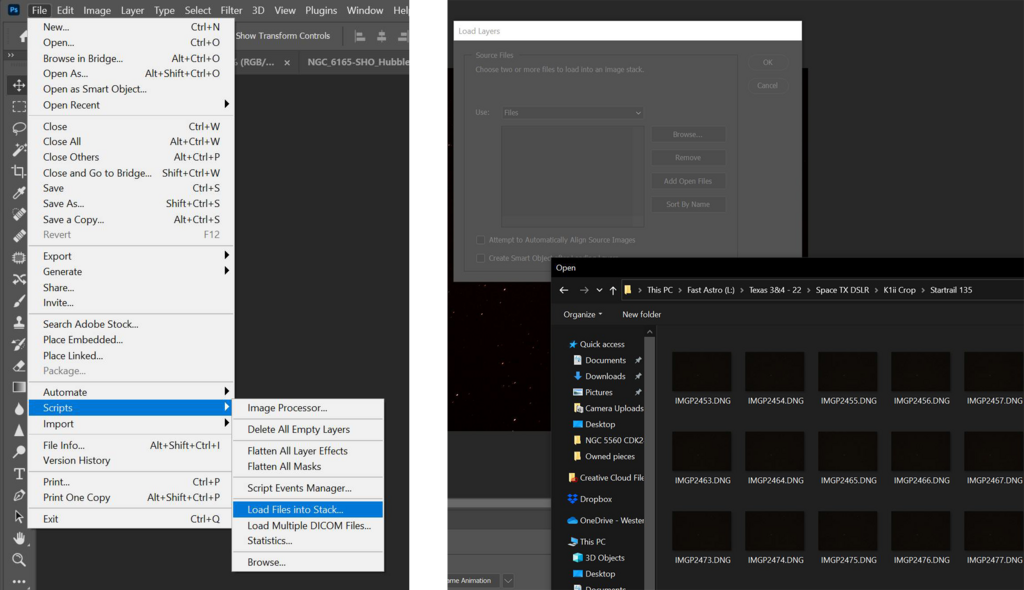Select the Type tool

(x=18, y=473)
